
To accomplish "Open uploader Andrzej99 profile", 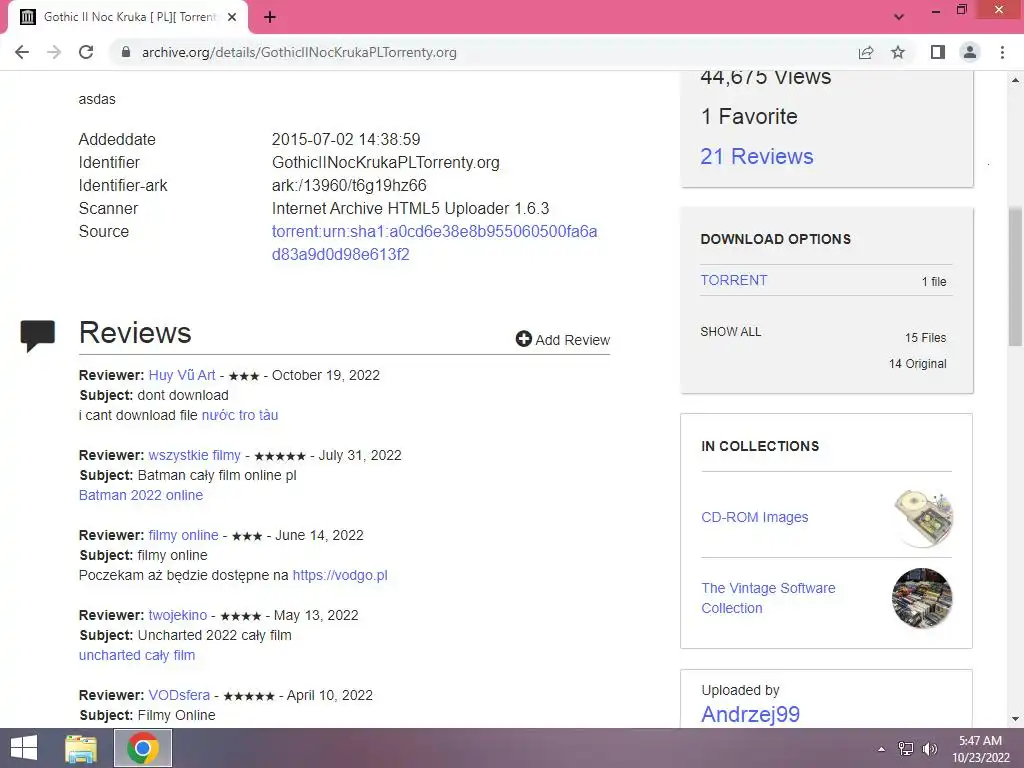I will [750, 714].
